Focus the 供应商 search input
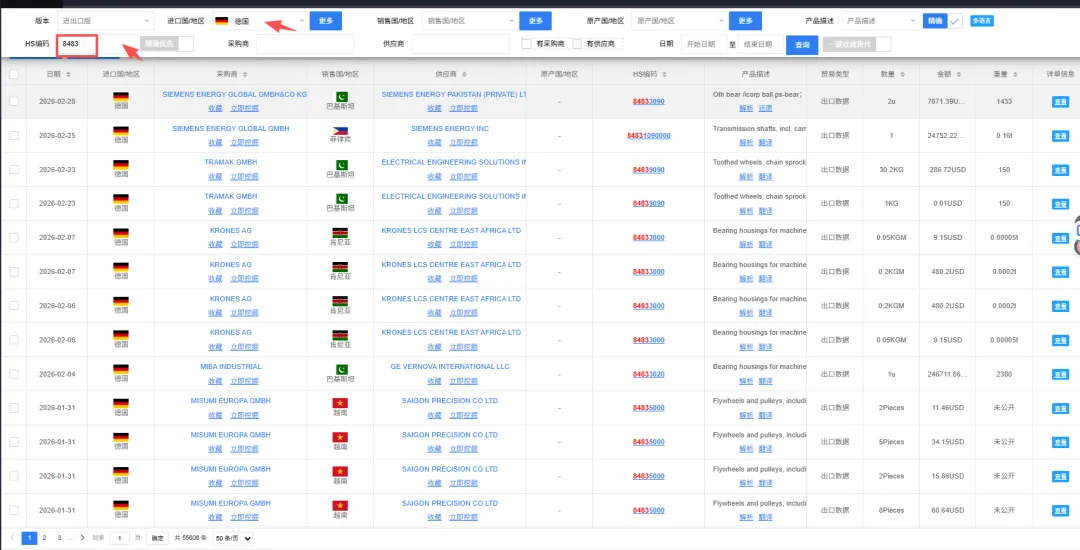 pyautogui.click(x=460, y=44)
